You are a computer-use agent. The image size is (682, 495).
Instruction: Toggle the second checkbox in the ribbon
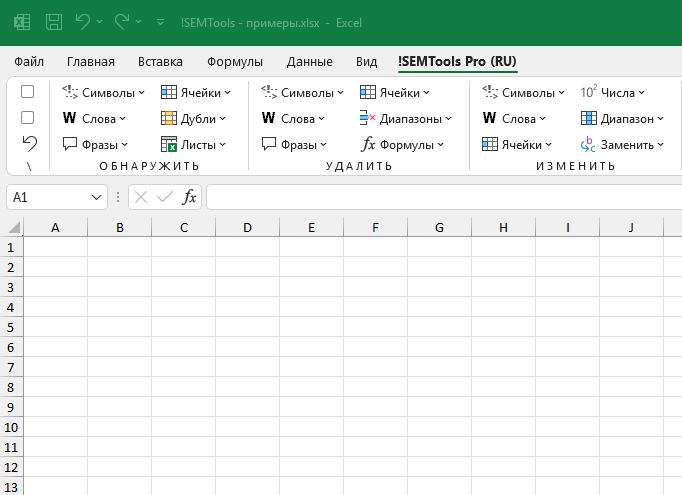(28, 117)
